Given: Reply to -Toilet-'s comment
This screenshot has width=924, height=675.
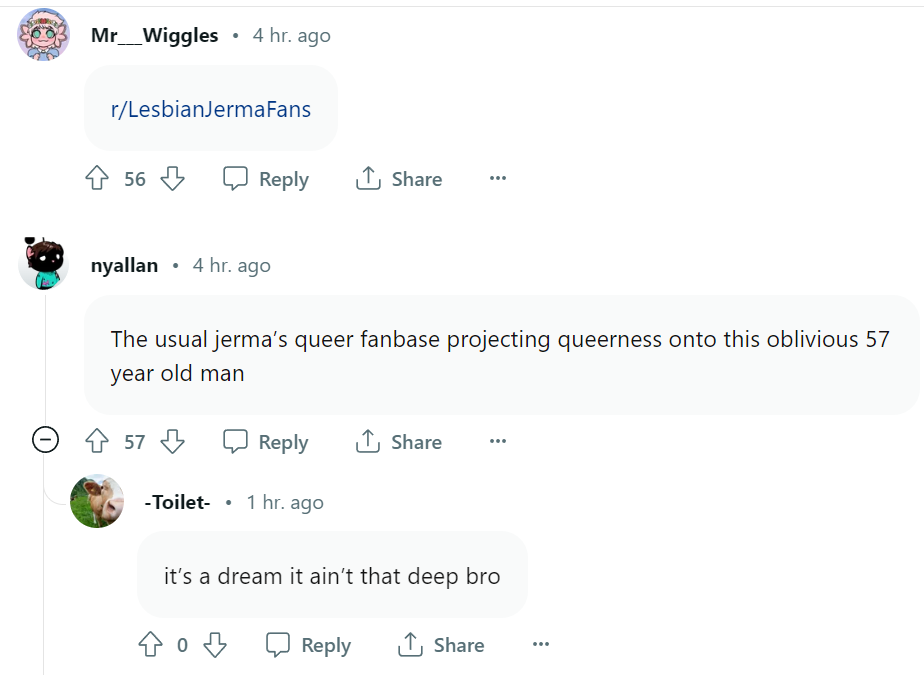Looking at the screenshot, I should coord(308,645).
